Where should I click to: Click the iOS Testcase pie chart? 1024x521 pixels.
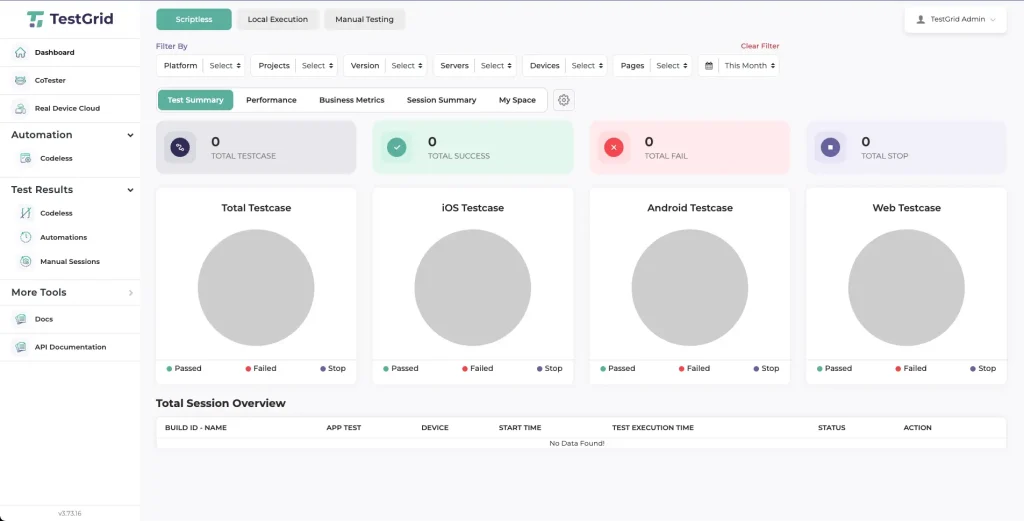[x=473, y=287]
